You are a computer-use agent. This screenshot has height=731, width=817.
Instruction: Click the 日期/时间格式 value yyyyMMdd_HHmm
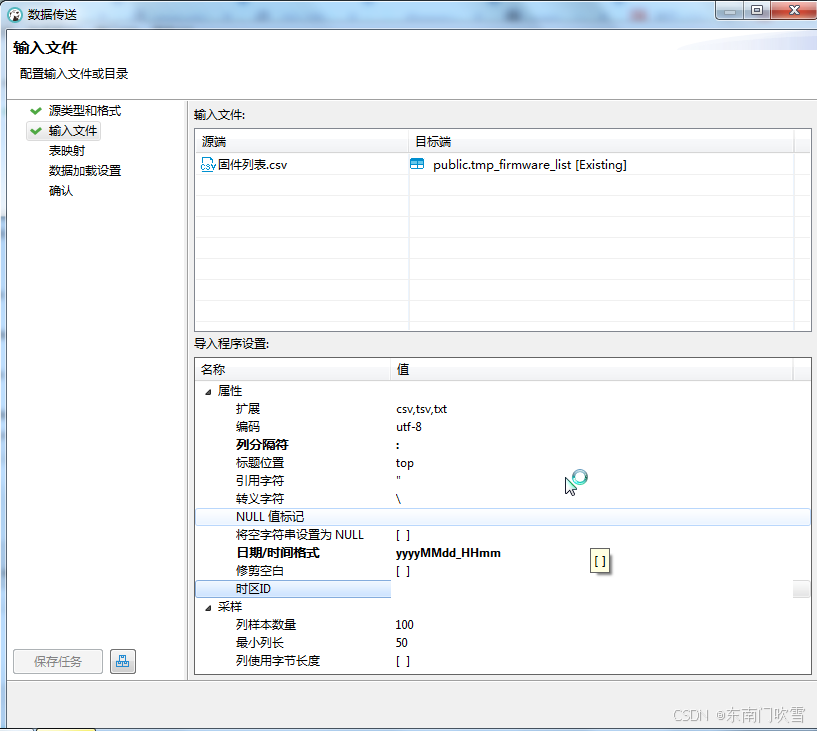click(448, 553)
